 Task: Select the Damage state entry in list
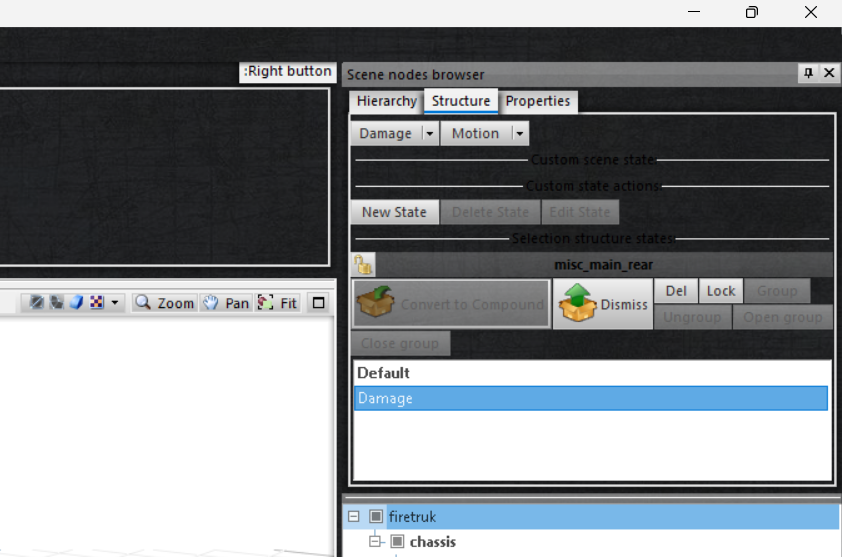[591, 398]
